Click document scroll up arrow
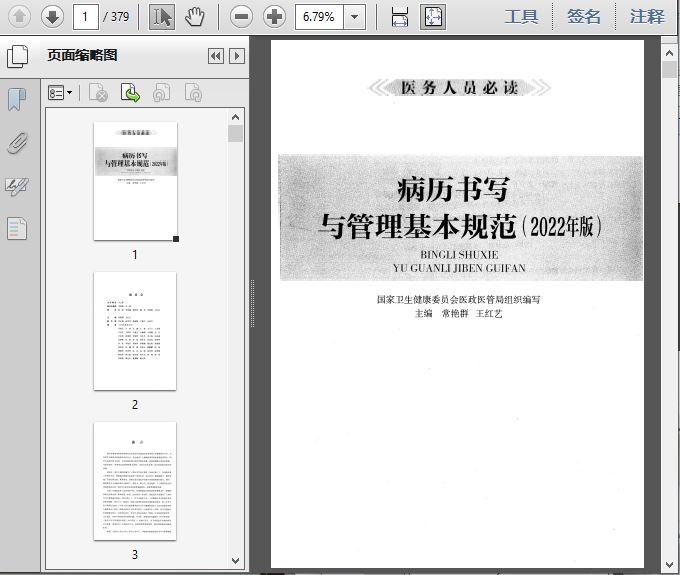 670,53
